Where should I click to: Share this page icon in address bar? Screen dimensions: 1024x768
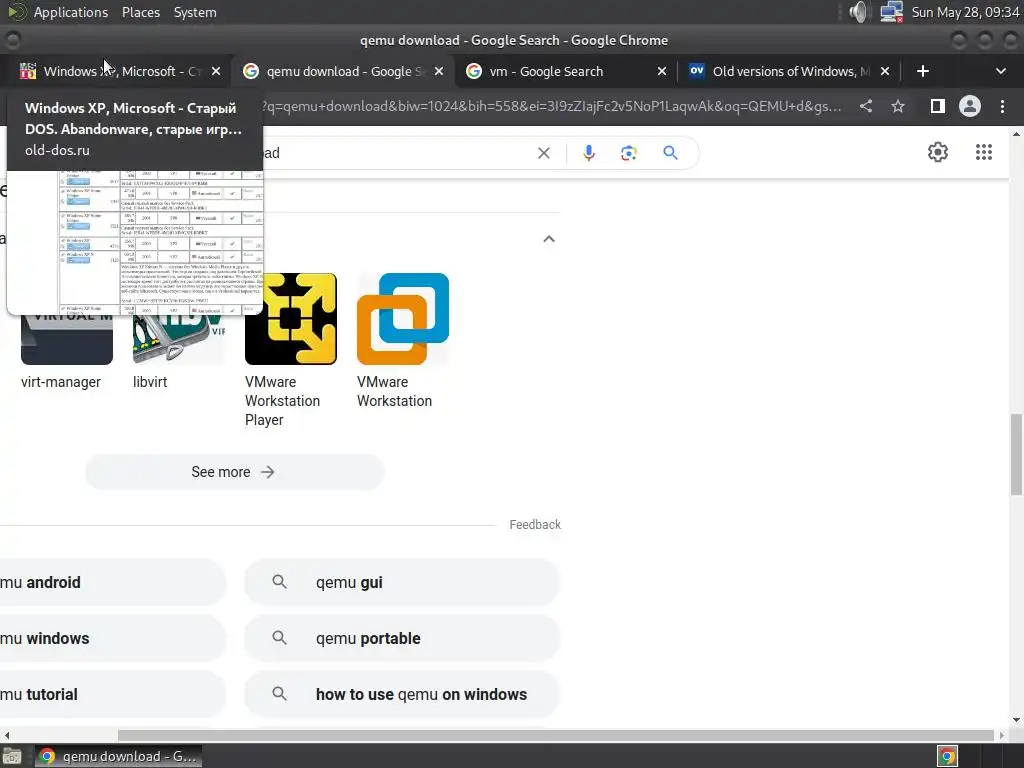click(866, 106)
